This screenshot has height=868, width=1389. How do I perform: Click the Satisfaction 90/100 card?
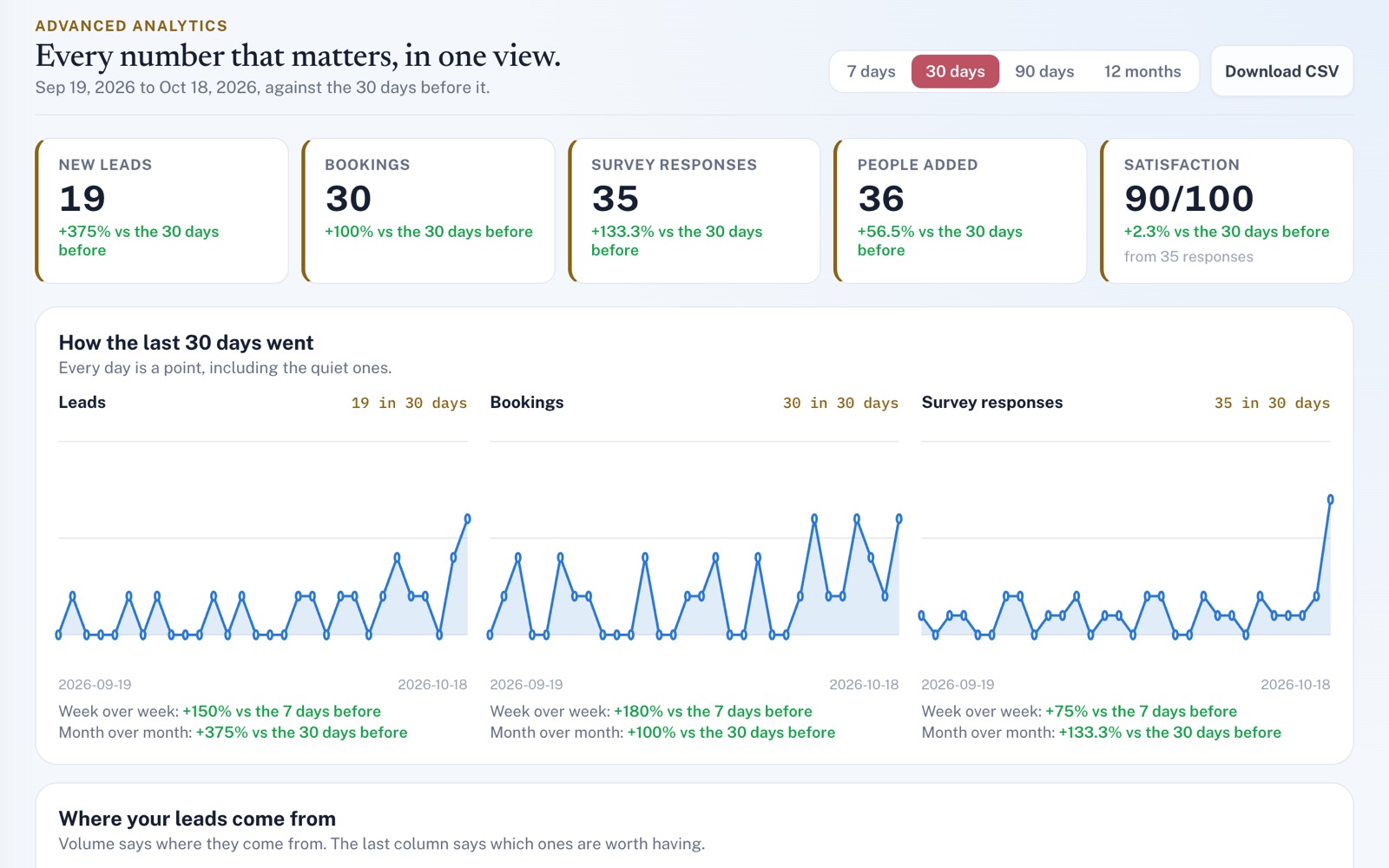pos(1227,211)
